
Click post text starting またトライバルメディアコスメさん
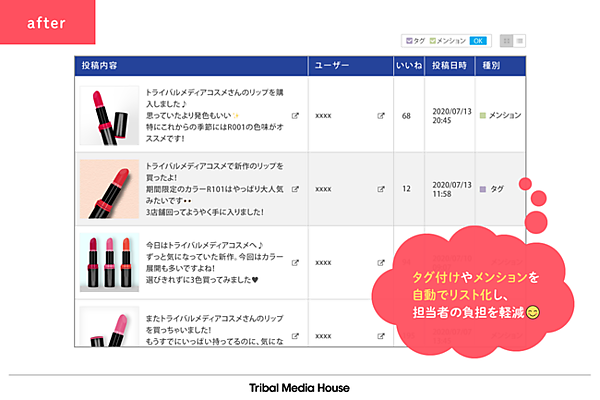click(x=215, y=330)
